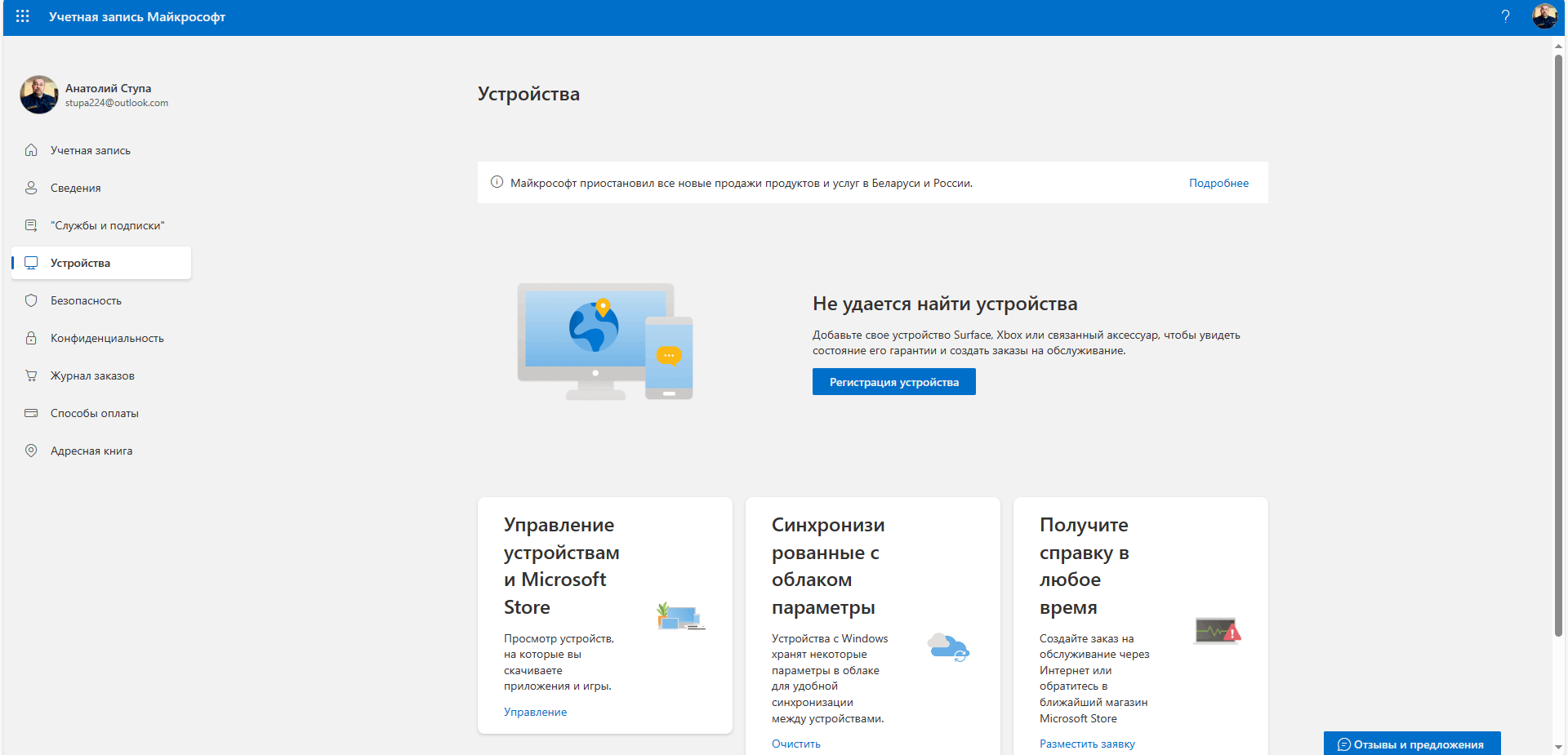
Task: Click Управление устройствами и Microsoft Store heading
Action: (562, 566)
